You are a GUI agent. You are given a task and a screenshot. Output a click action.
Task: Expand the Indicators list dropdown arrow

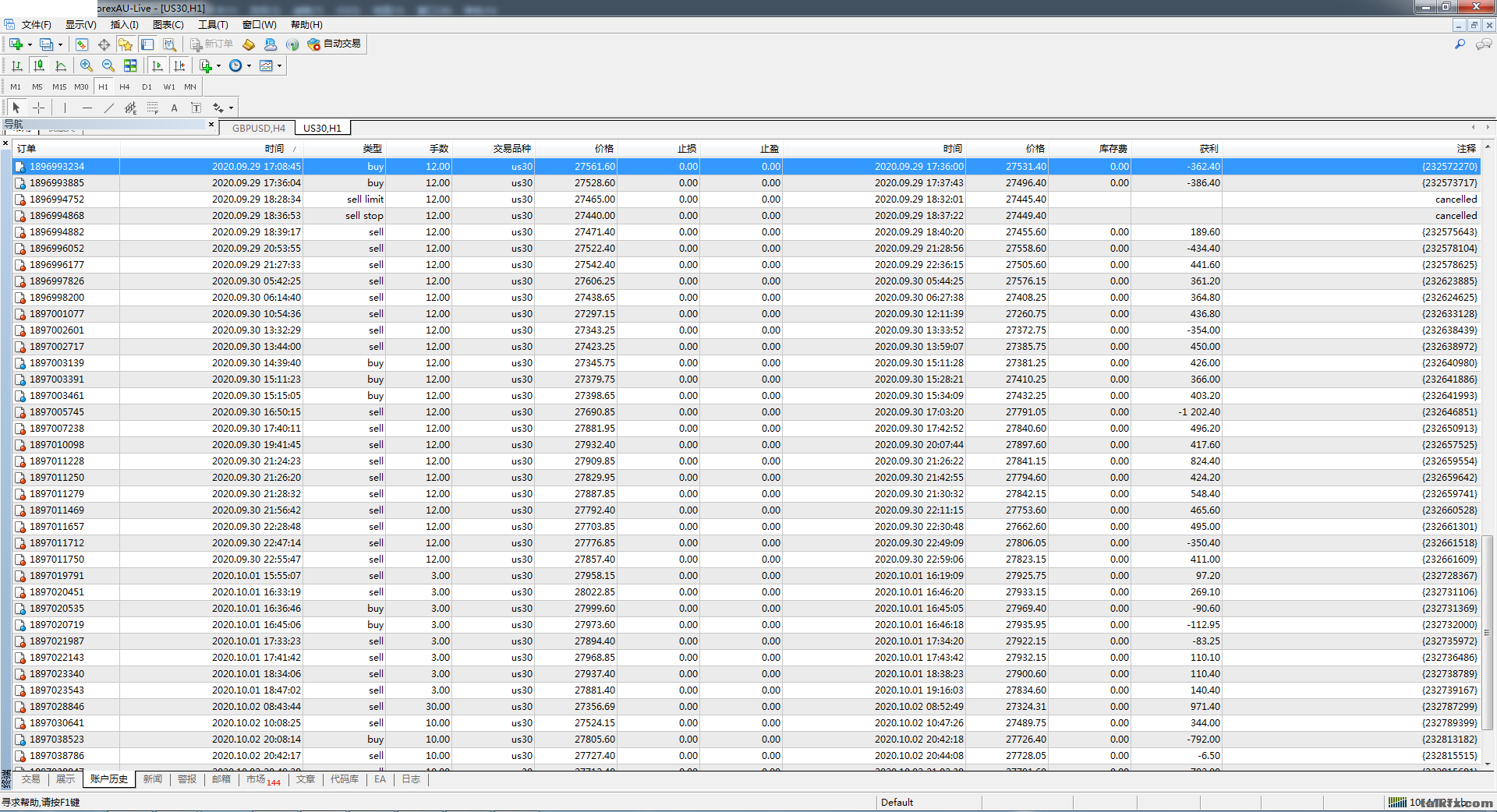point(218,66)
